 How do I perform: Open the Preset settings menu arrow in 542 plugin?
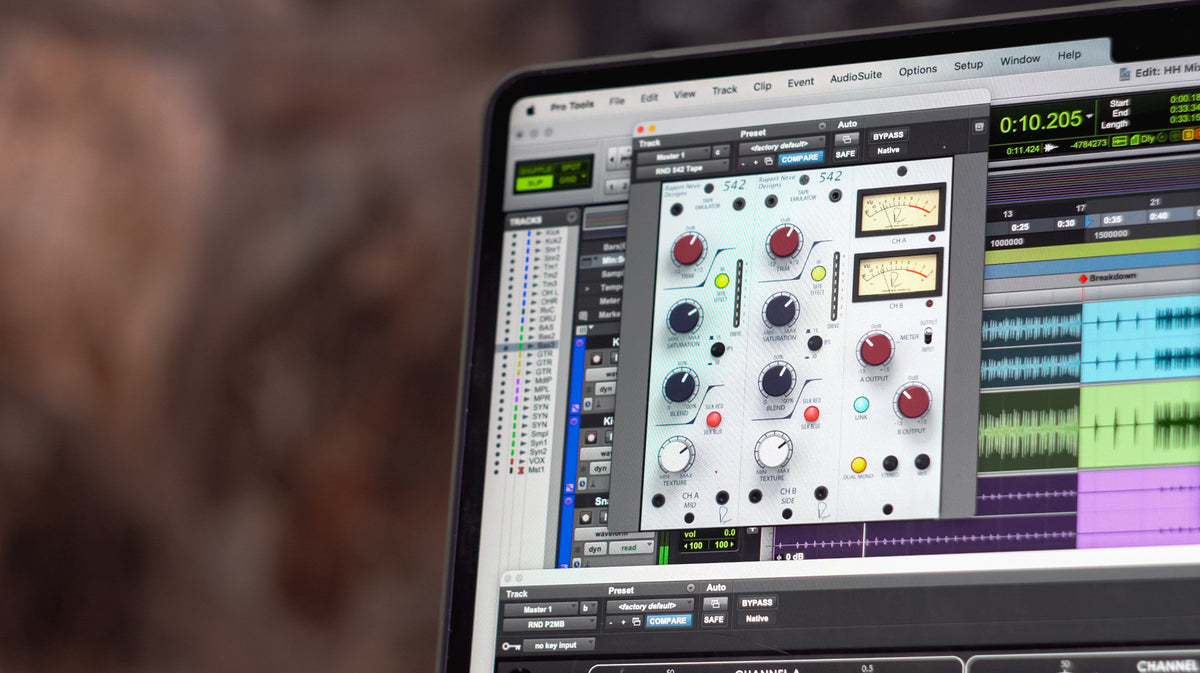(822, 127)
